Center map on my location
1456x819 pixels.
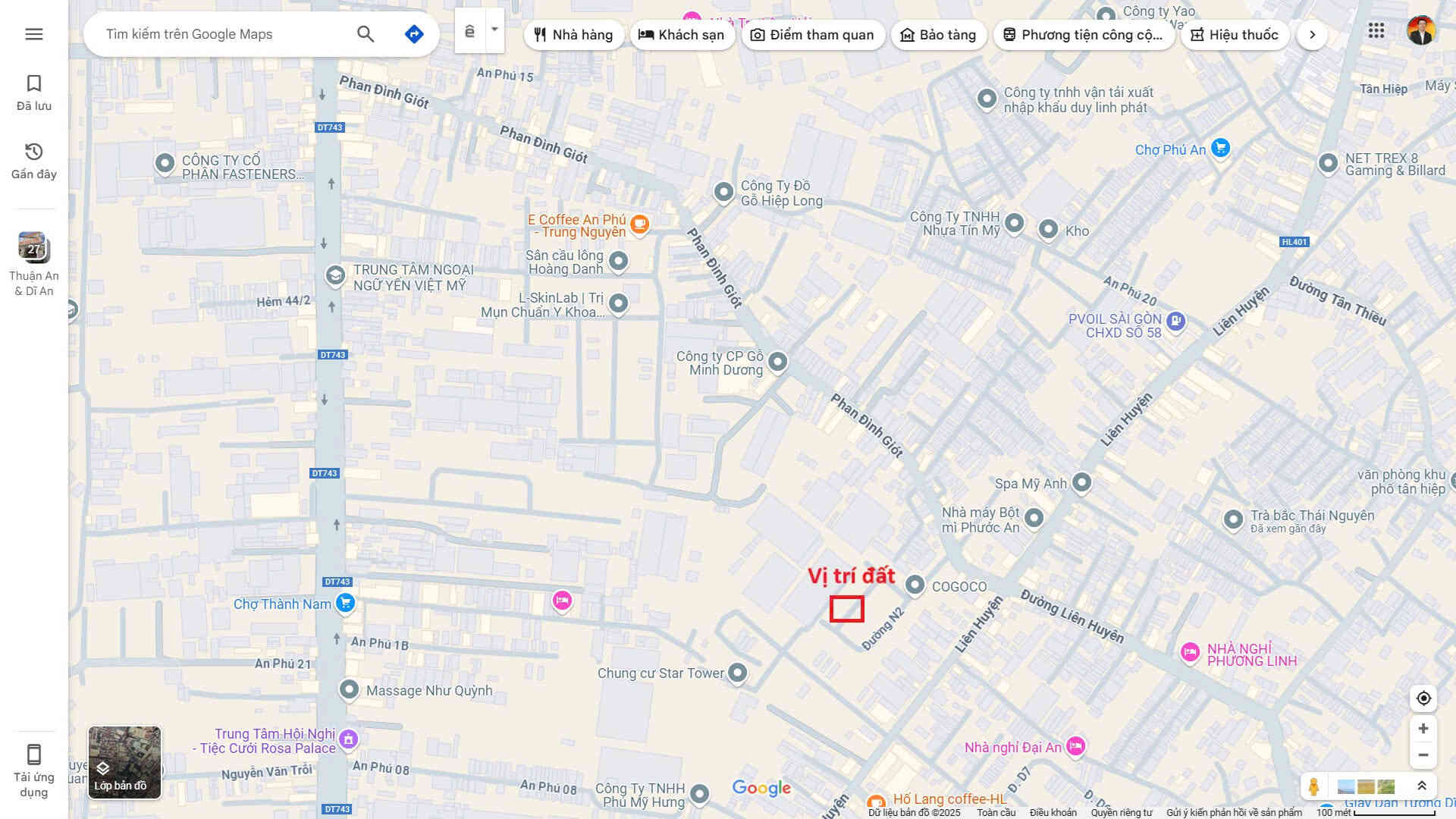point(1423,698)
